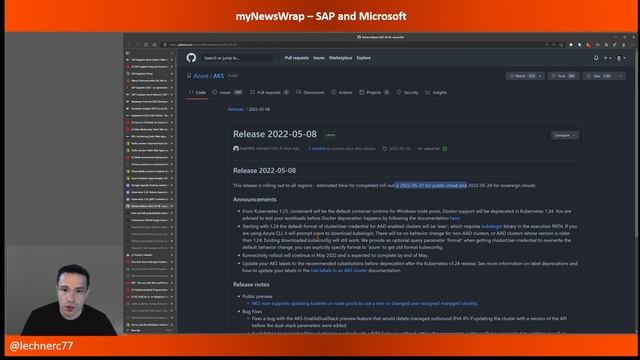
Task: Open the release author's avatar
Action: click(x=236, y=149)
